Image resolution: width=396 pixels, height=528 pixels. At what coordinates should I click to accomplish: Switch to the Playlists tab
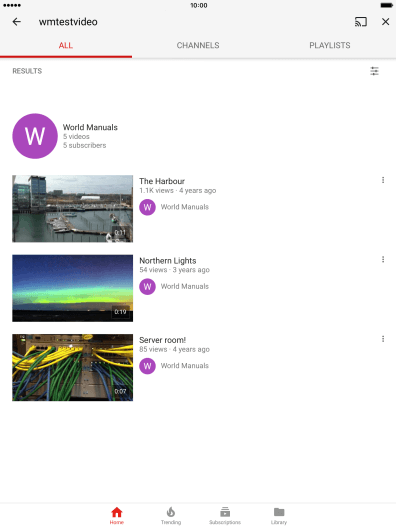coord(330,45)
